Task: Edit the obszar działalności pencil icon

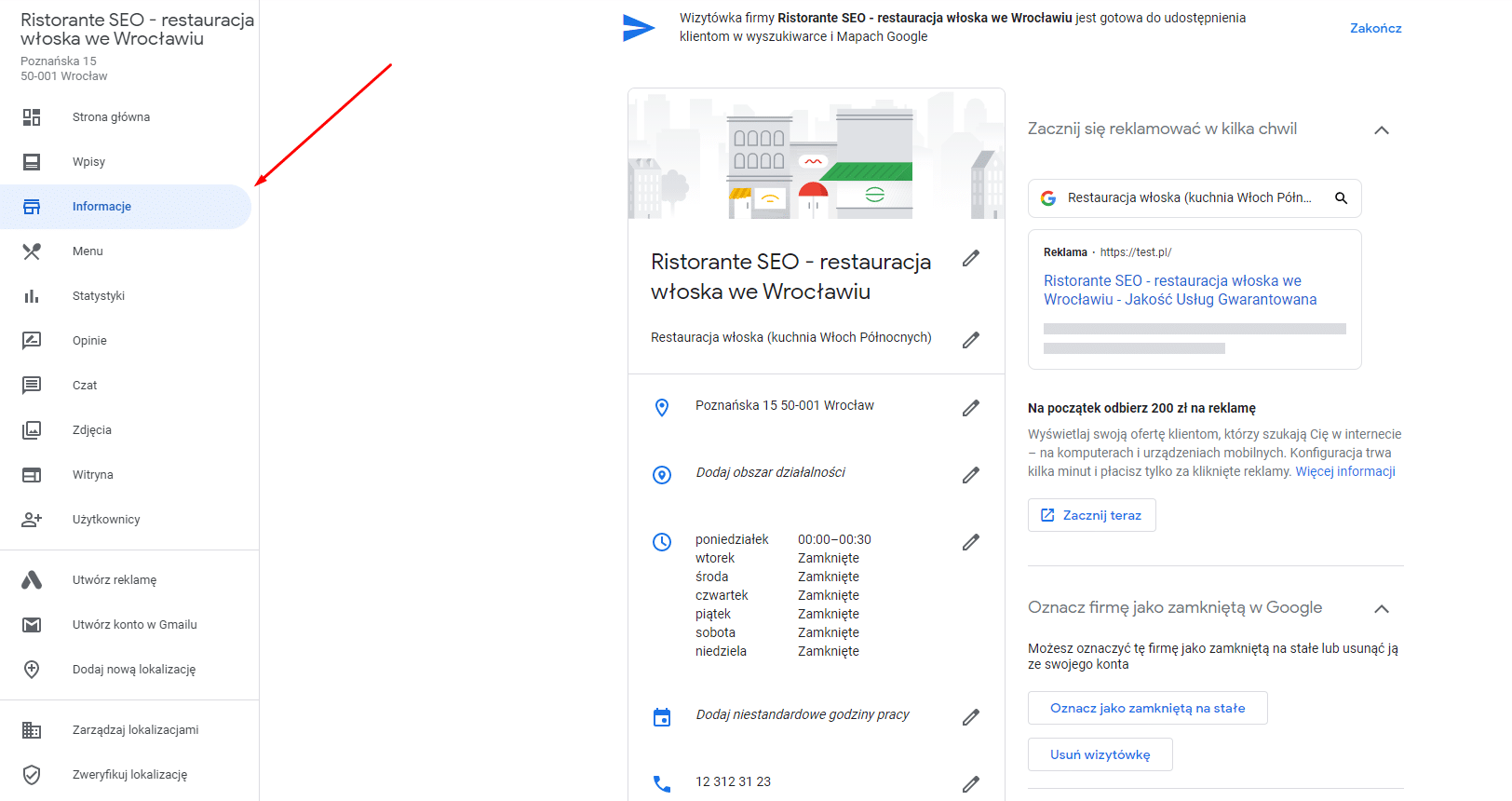Action: 971,475
